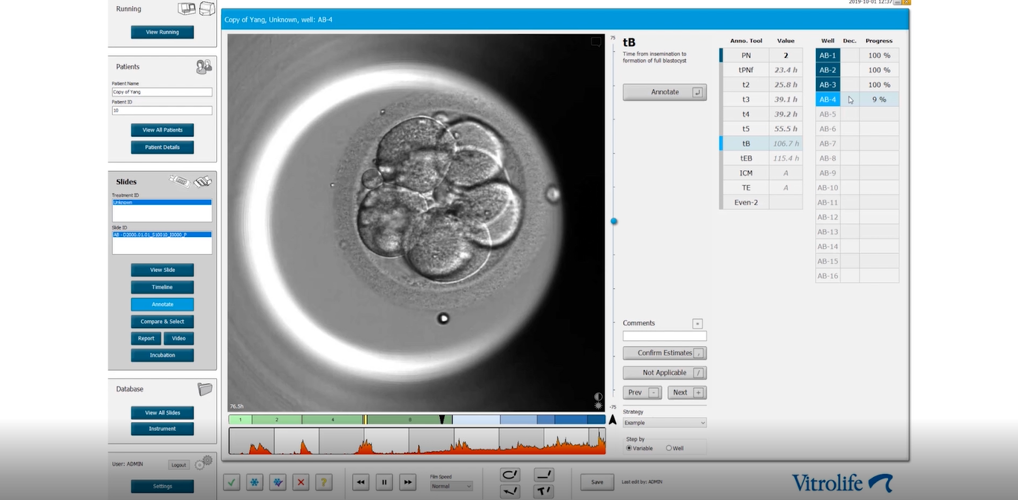Click the View All Patients button
This screenshot has height=500, width=1018.
(x=162, y=130)
